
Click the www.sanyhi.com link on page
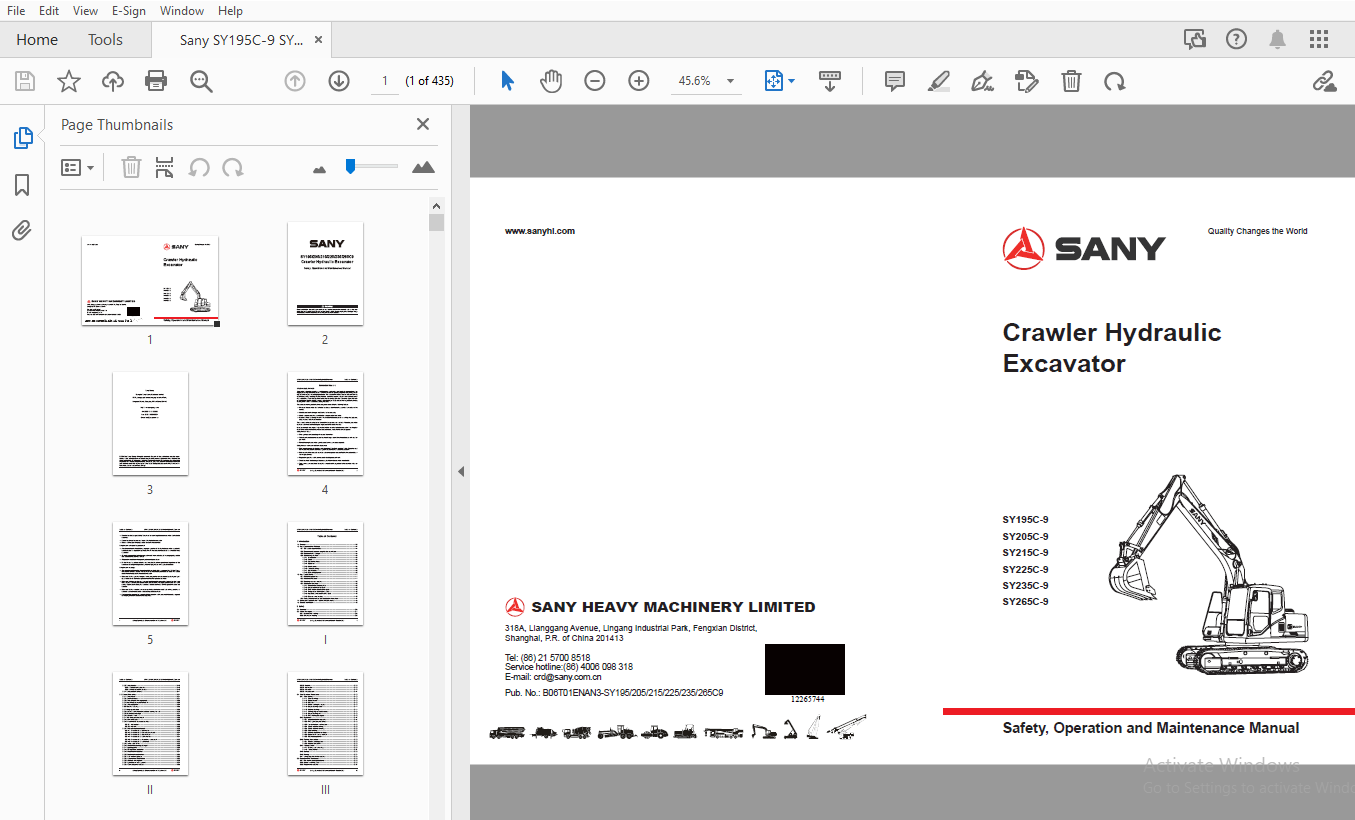(540, 231)
